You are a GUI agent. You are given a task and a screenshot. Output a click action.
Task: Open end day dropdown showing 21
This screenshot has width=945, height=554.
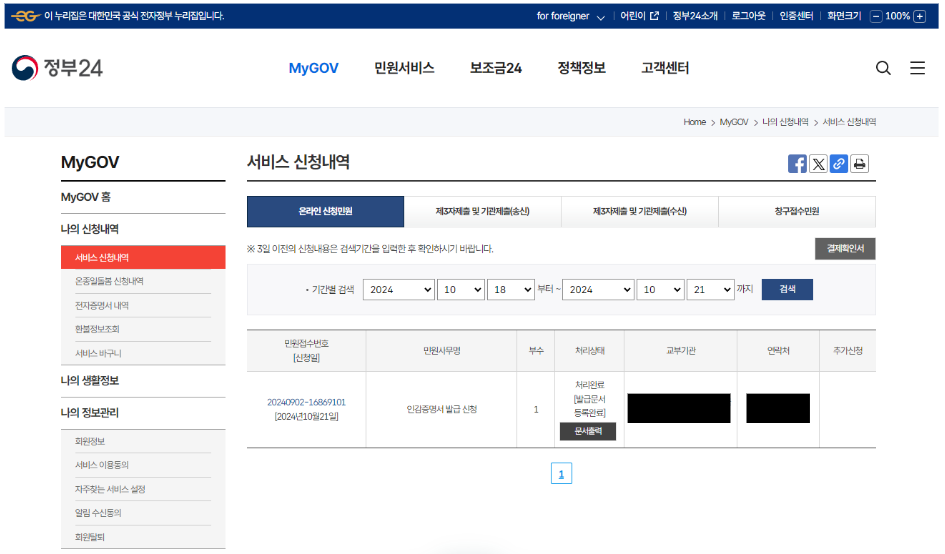click(710, 289)
